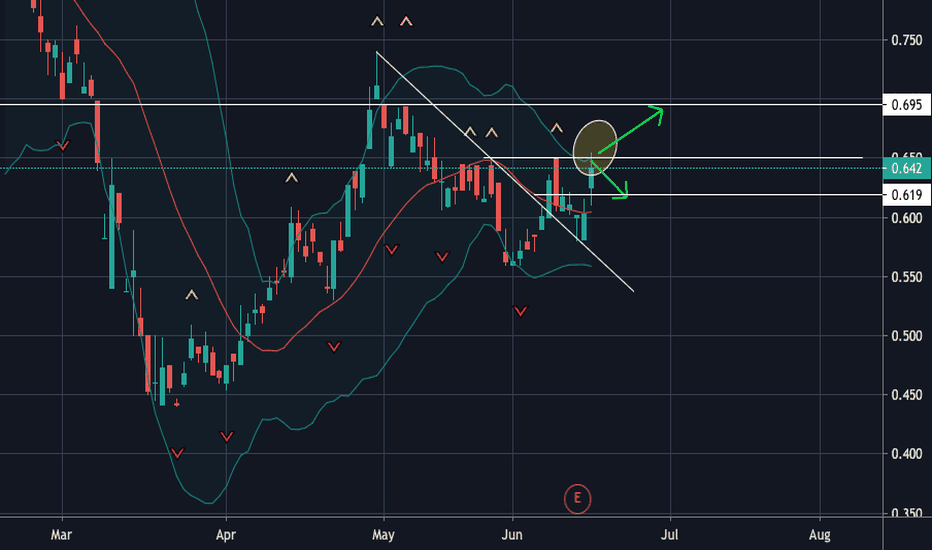Click the 0.642 current price label
Image resolution: width=932 pixels, height=550 pixels.
907,168
